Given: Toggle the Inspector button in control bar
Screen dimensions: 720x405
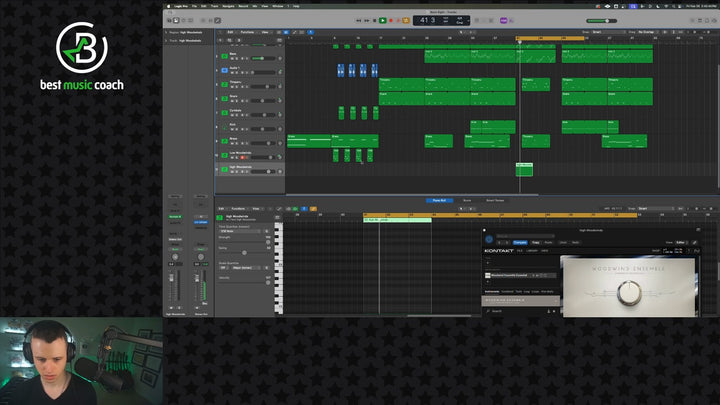Looking at the screenshot, I should 176,20.
